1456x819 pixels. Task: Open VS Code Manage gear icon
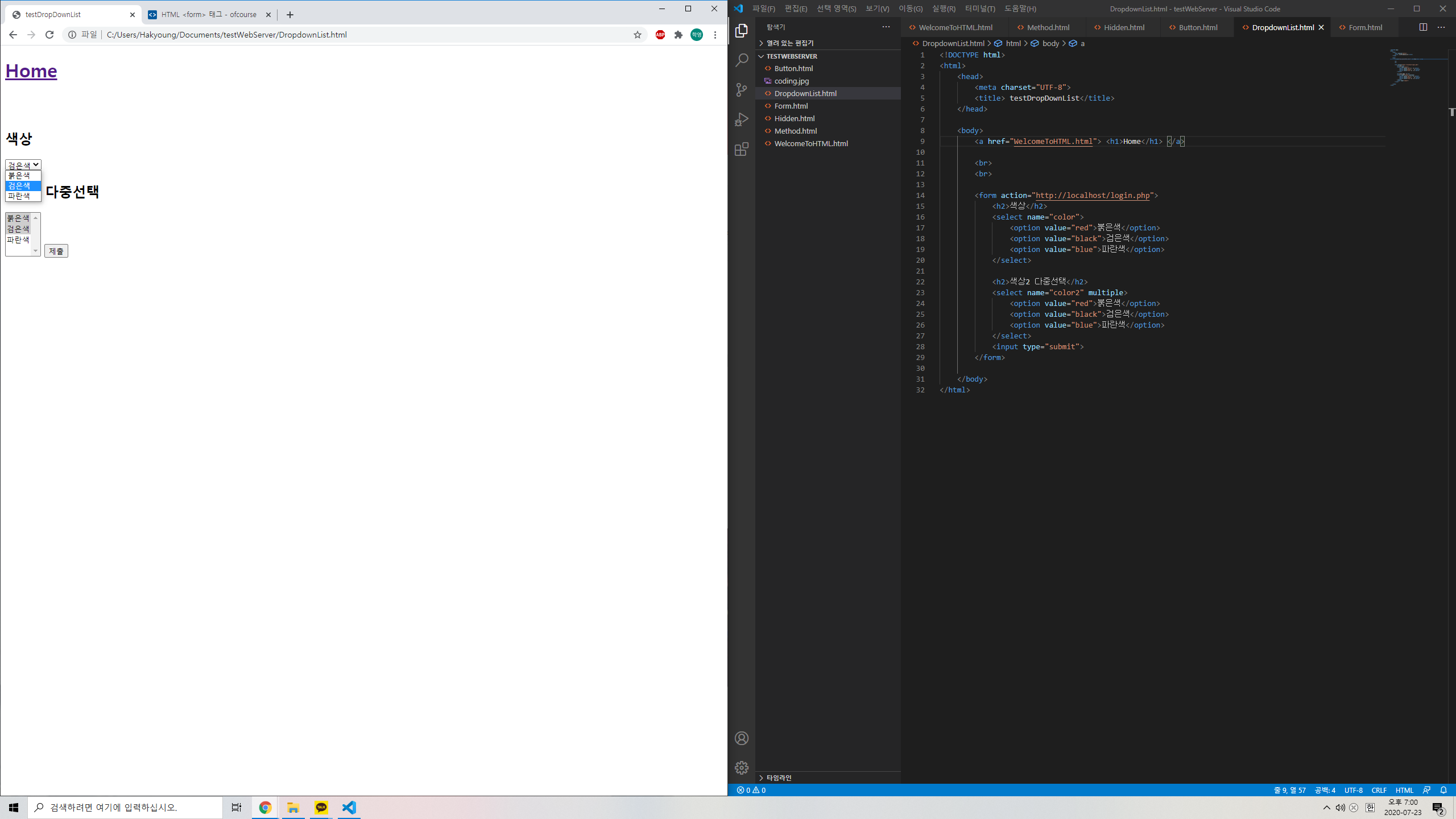742,768
